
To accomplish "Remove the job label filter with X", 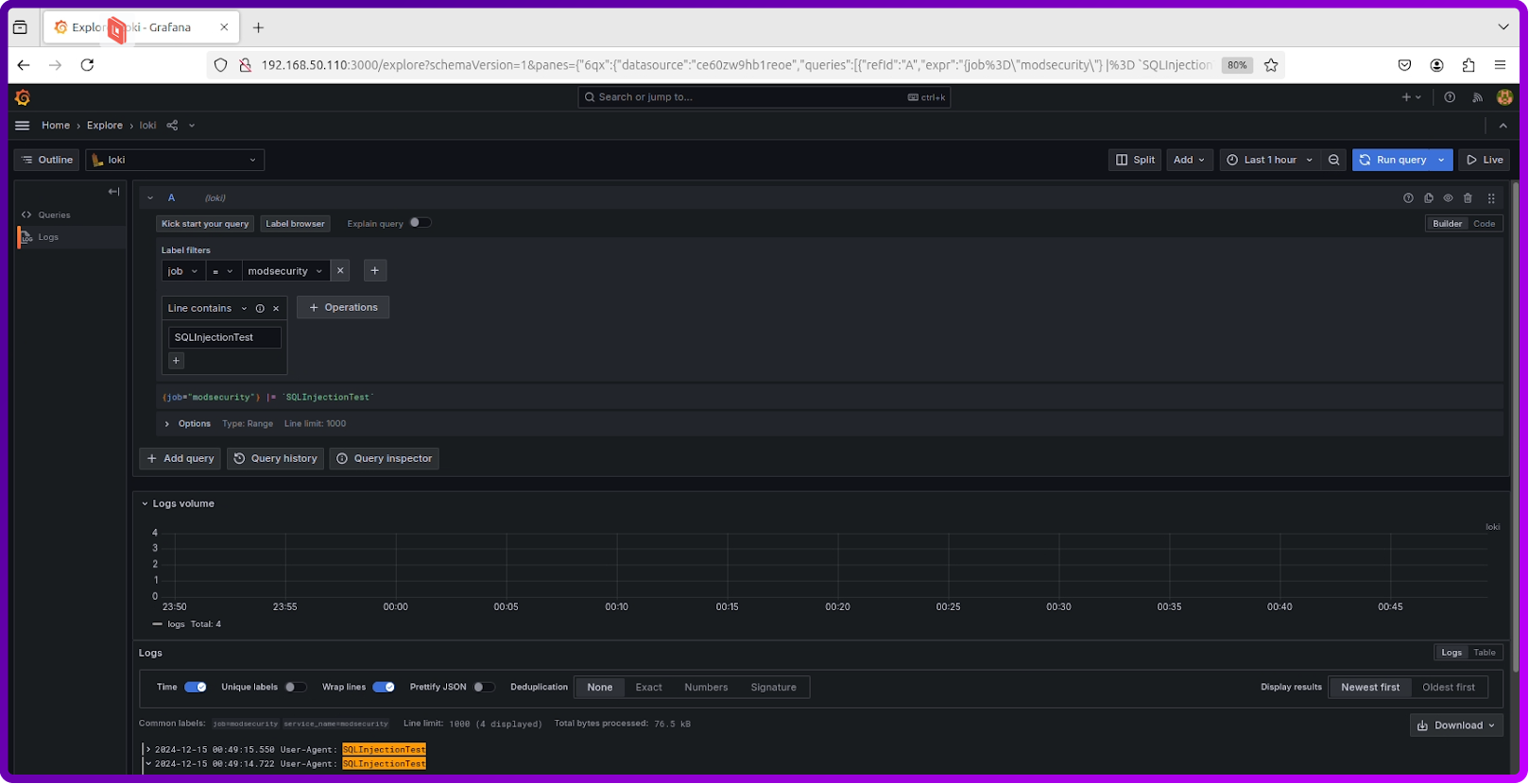I will coord(340,271).
